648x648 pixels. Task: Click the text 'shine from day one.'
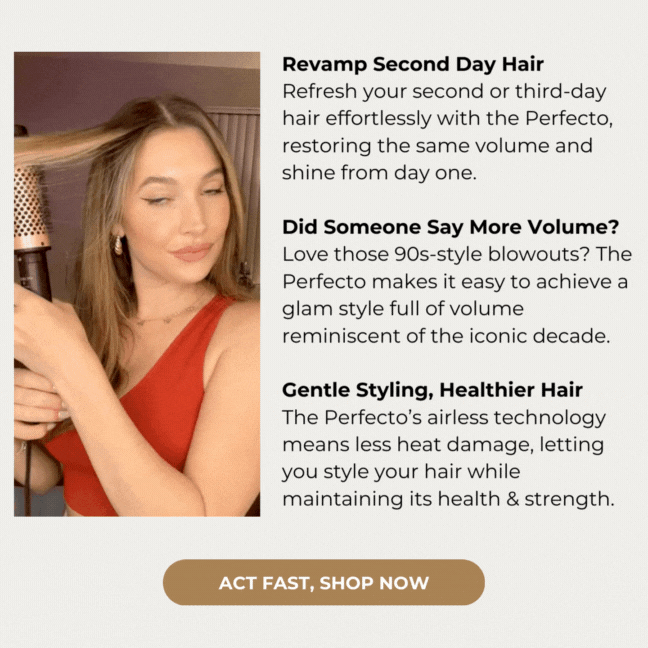click(x=379, y=173)
